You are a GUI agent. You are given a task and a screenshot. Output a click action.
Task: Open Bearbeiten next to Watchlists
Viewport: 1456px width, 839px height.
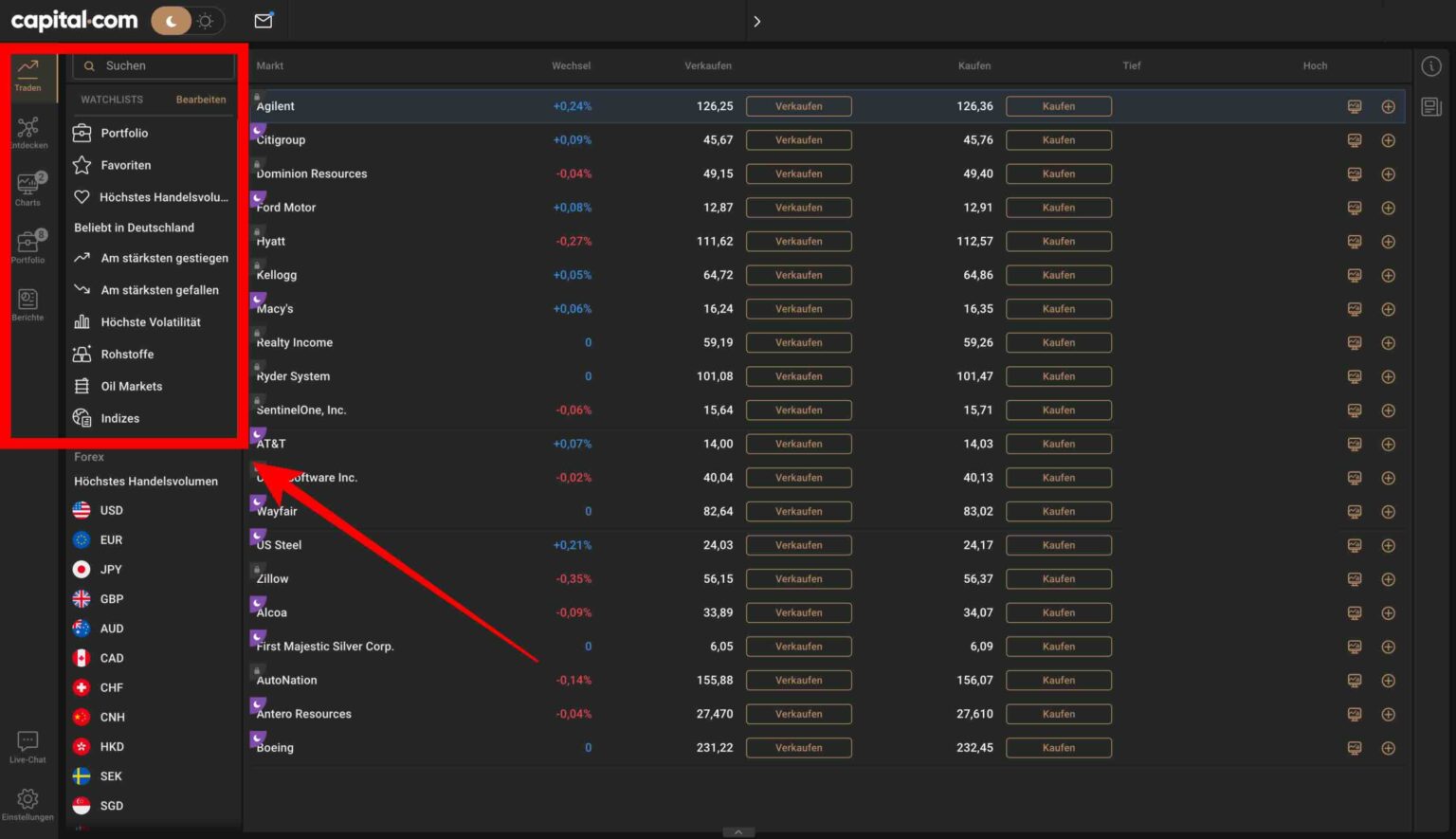coord(201,99)
